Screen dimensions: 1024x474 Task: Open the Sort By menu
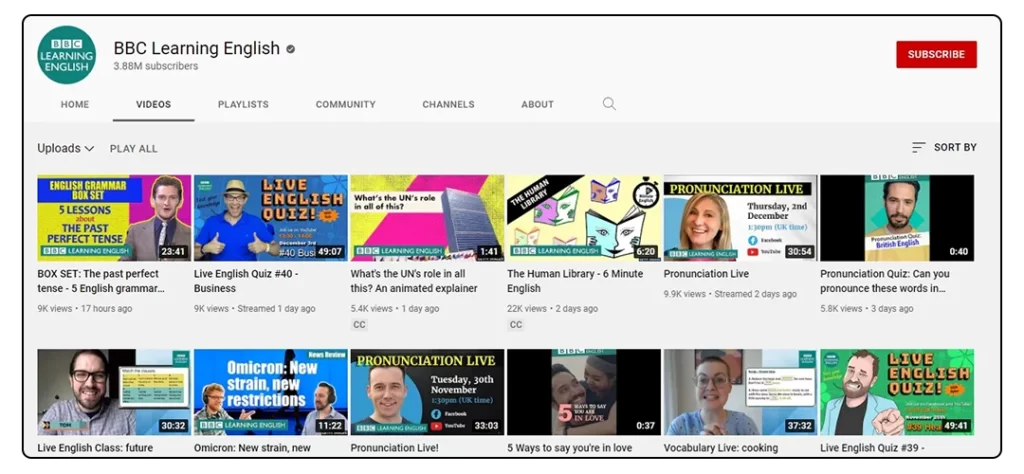[944, 148]
